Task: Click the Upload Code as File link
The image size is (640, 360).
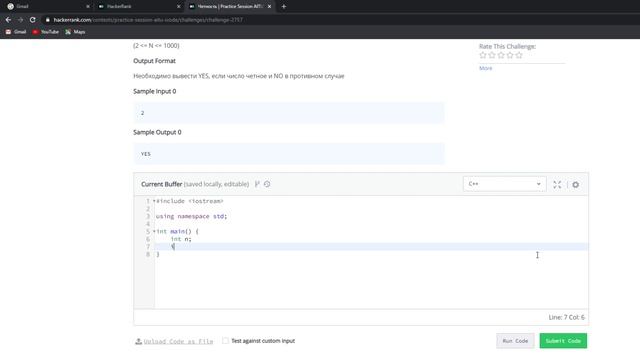Action: coord(178,341)
